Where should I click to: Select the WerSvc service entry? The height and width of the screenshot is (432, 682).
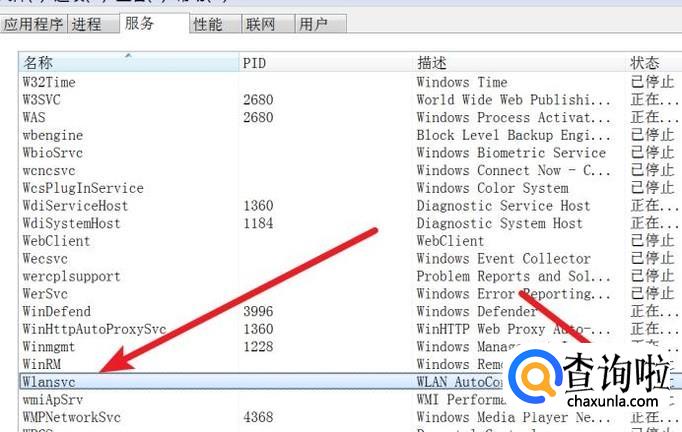tap(45, 294)
